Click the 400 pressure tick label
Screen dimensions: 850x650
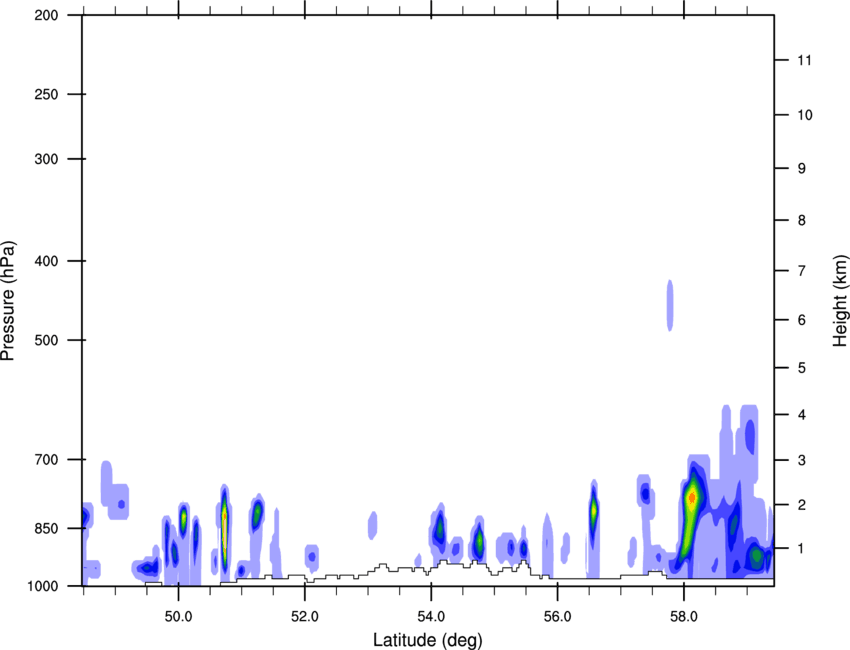coord(46,261)
